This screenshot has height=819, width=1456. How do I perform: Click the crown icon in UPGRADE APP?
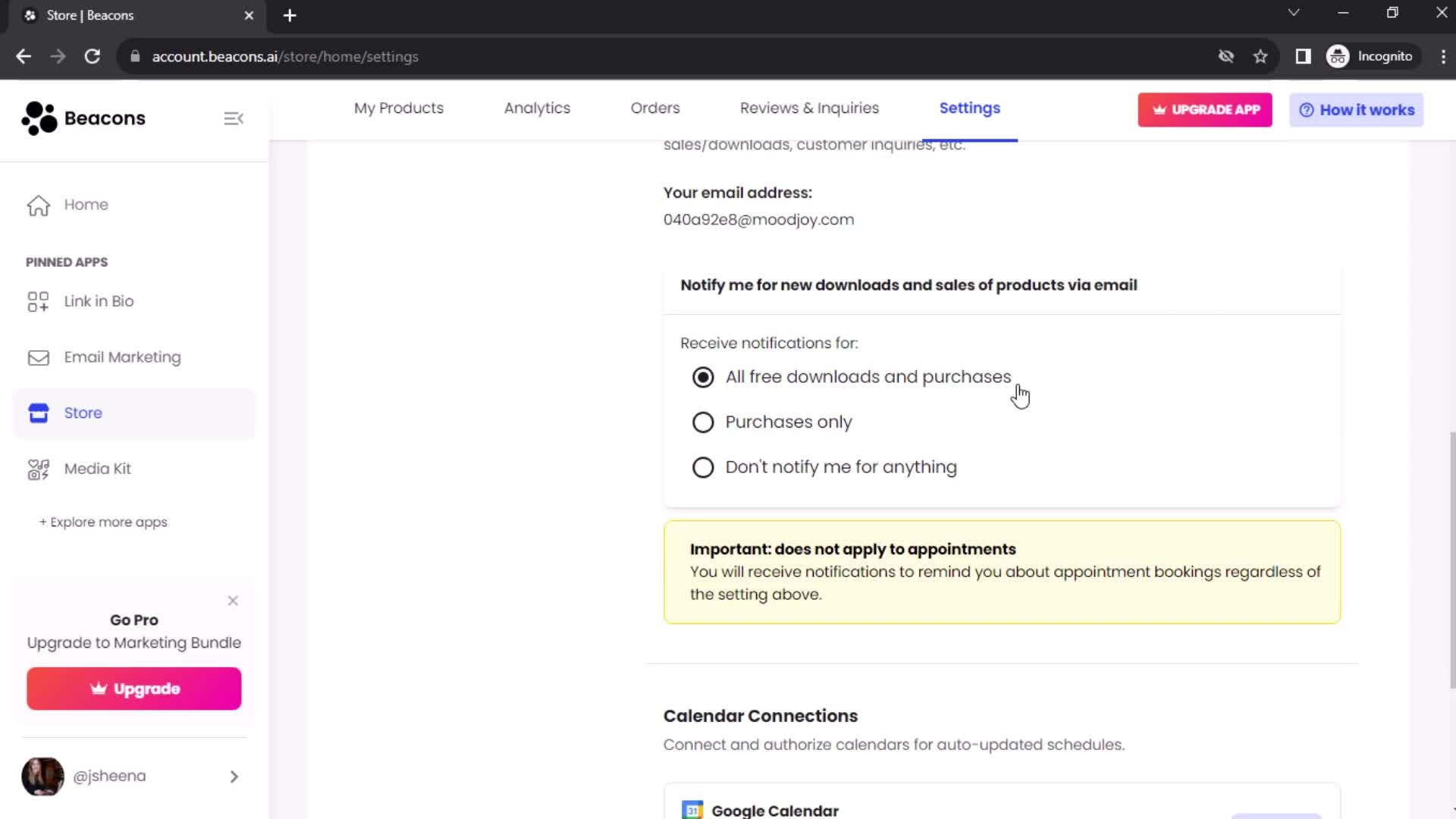click(x=1159, y=110)
